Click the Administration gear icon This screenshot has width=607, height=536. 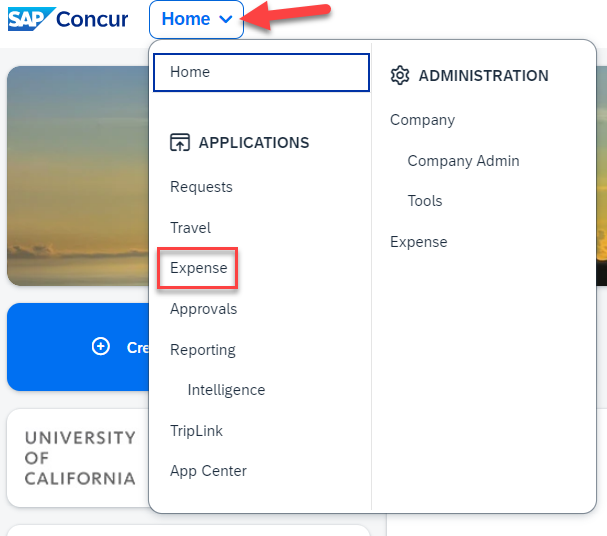click(400, 75)
